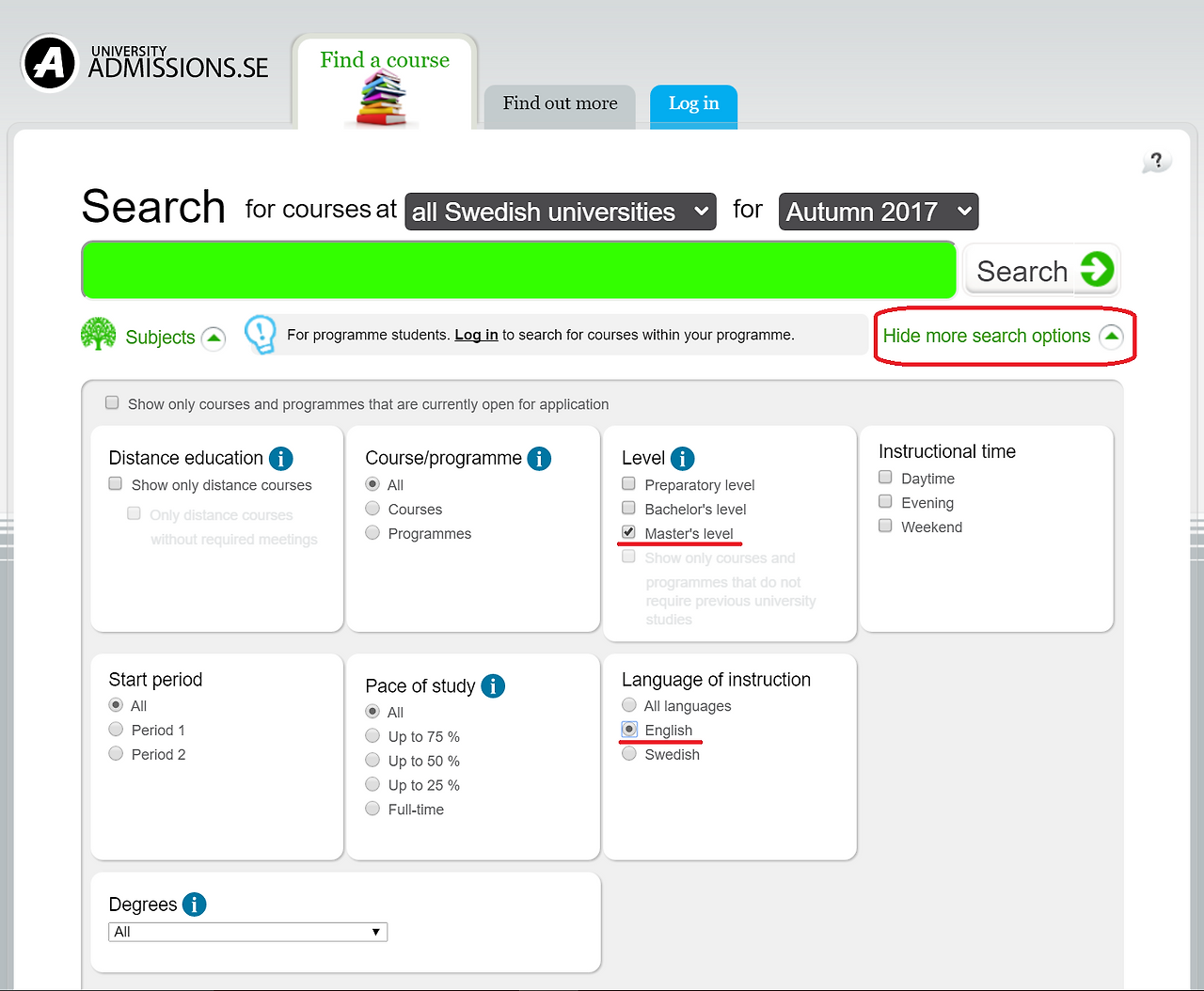Select Up to 50 % pace
The width and height of the screenshot is (1204, 991).
coord(372,761)
